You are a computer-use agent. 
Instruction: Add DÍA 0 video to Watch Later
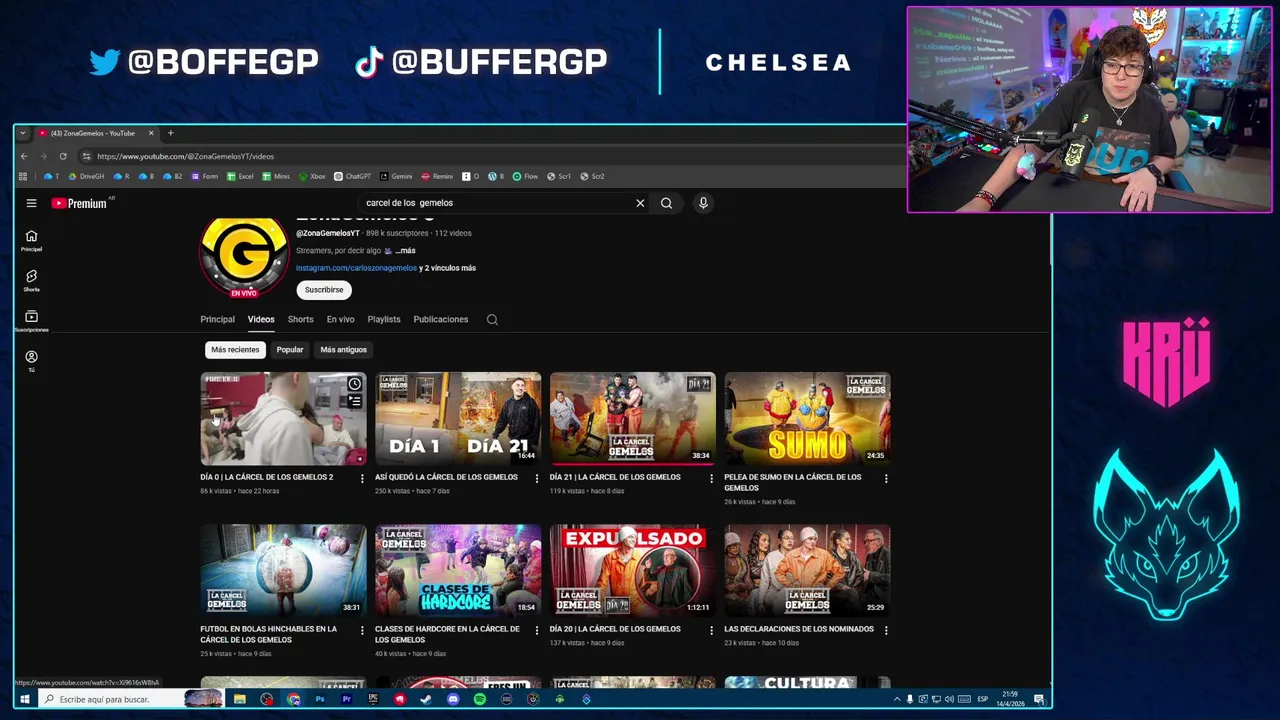(354, 384)
